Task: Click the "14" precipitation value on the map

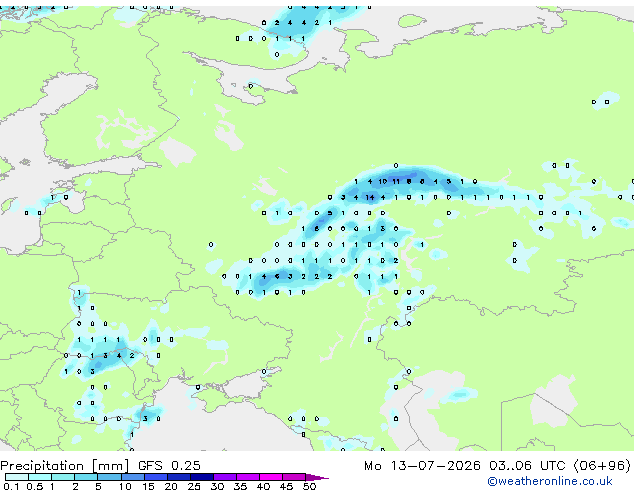Action: point(370,198)
